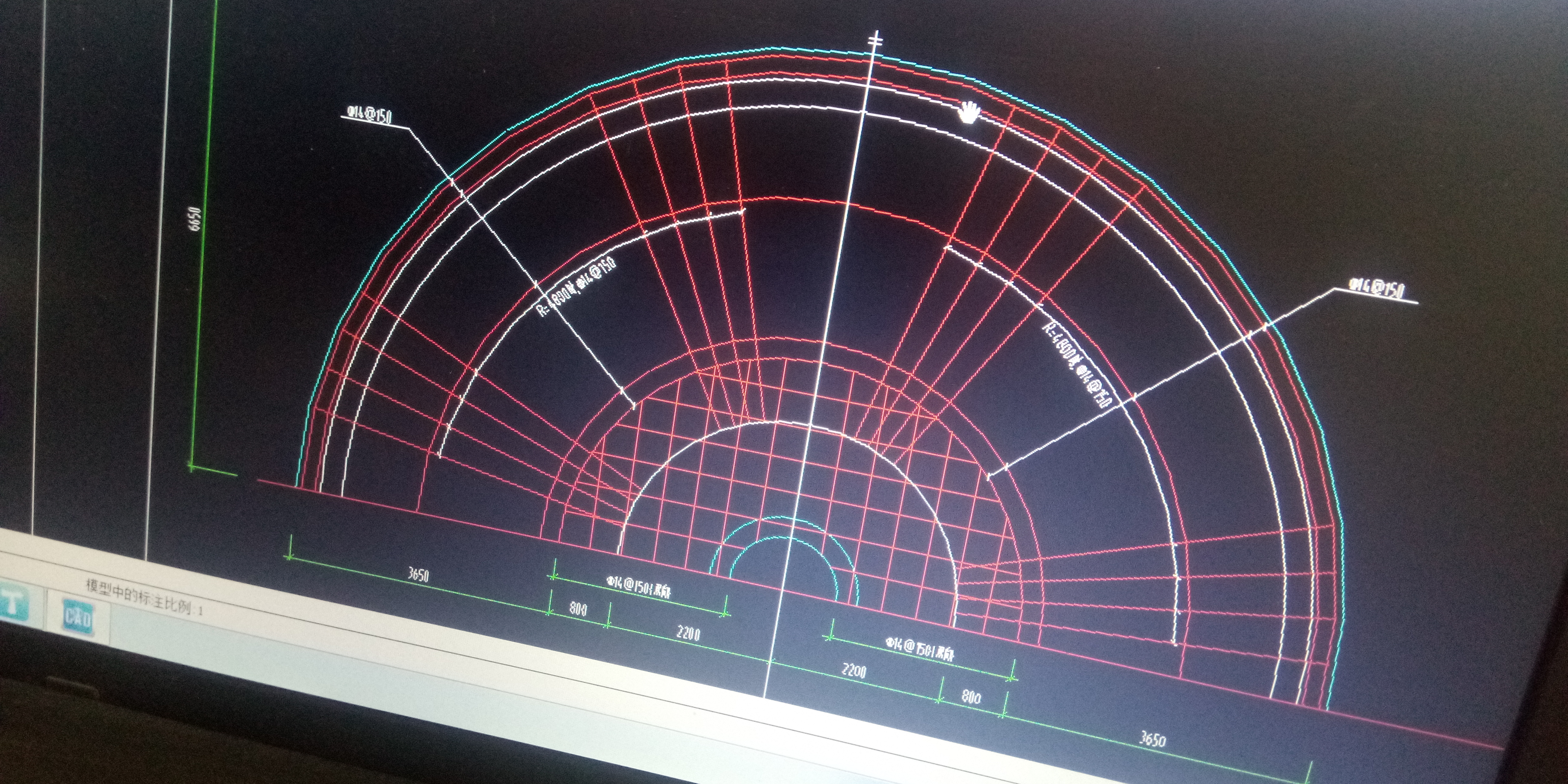Click the teal CAD icon in bottom toolbar
Image resolution: width=1568 pixels, height=784 pixels.
78,617
